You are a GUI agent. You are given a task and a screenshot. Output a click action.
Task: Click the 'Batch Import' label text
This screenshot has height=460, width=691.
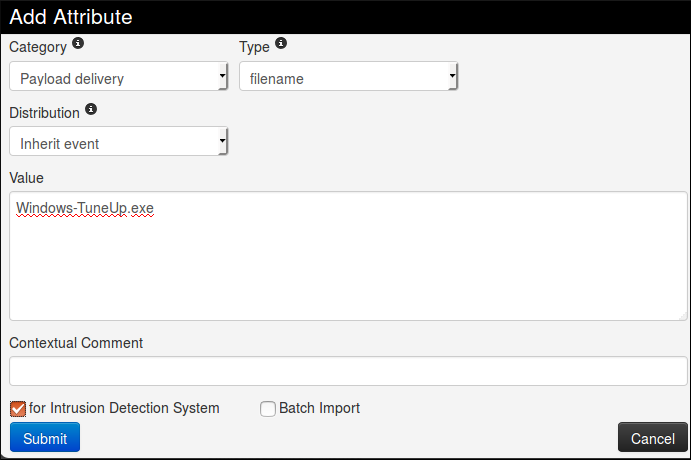point(319,408)
